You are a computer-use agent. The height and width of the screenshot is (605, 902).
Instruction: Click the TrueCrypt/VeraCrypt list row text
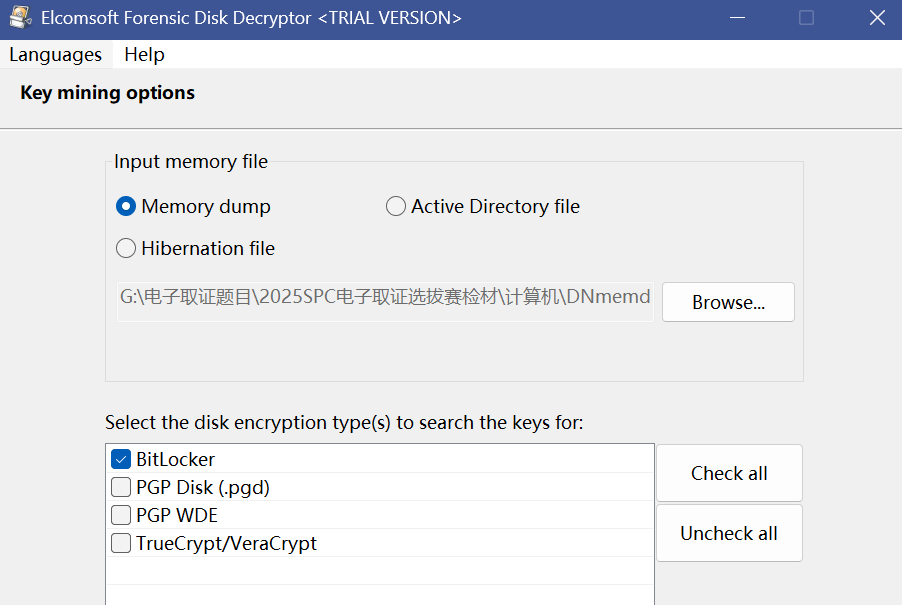coord(226,544)
